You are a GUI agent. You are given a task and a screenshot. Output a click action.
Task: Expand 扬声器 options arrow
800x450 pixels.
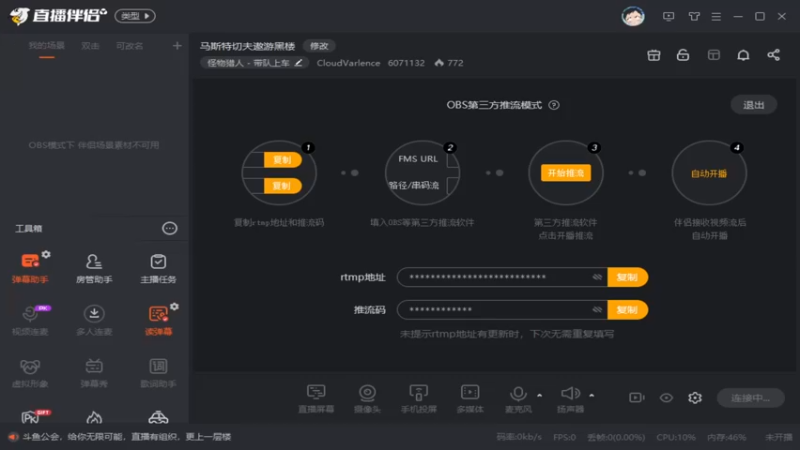(591, 395)
